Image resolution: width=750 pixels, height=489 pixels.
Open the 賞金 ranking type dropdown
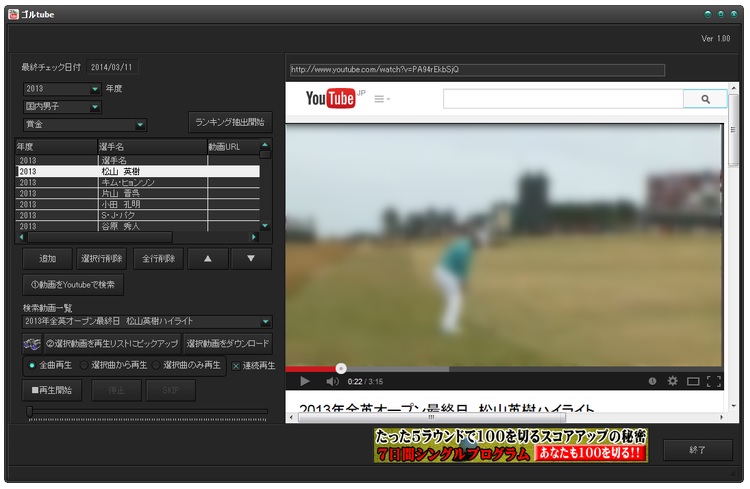click(x=140, y=125)
